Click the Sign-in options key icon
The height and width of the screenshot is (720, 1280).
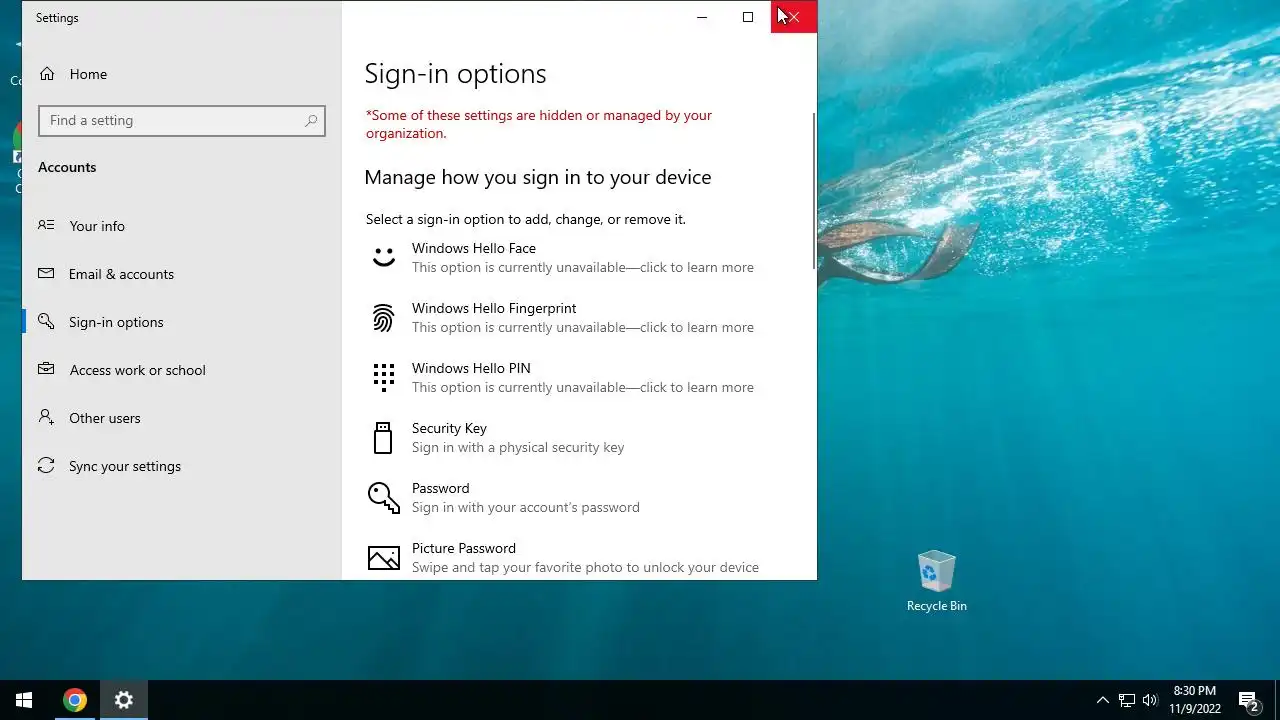[46, 321]
